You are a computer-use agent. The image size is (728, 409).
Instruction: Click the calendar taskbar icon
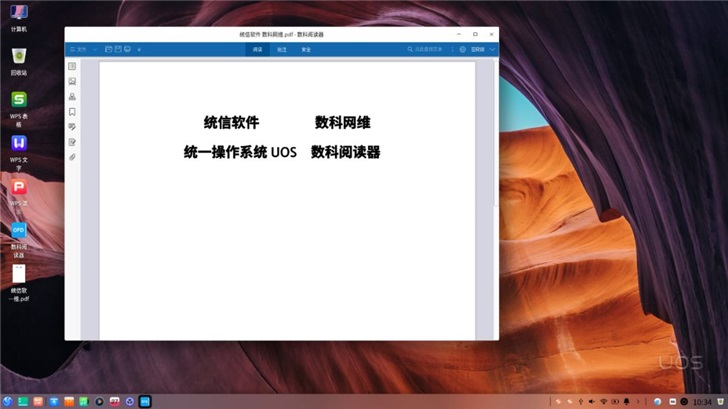click(x=114, y=402)
